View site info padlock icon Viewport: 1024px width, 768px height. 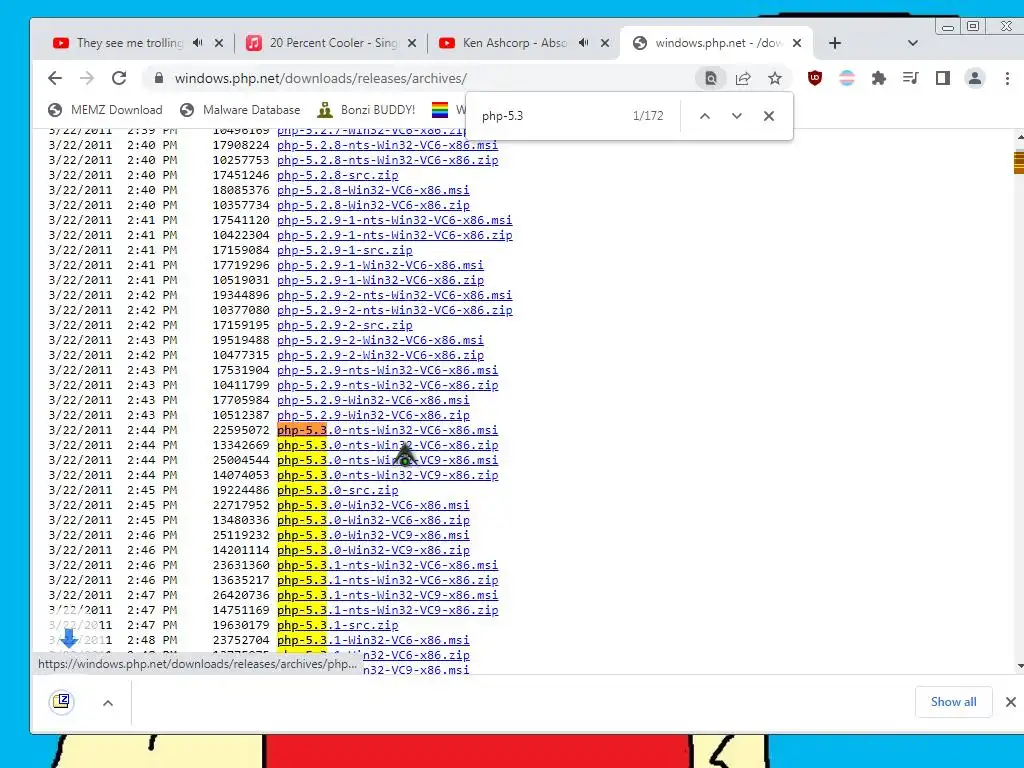click(x=159, y=78)
